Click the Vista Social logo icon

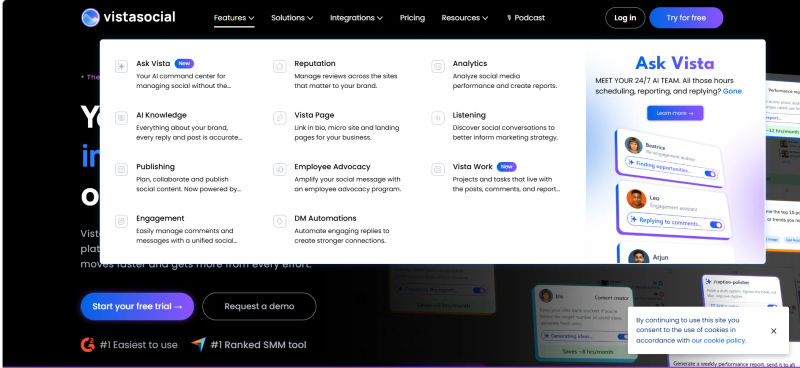click(90, 17)
